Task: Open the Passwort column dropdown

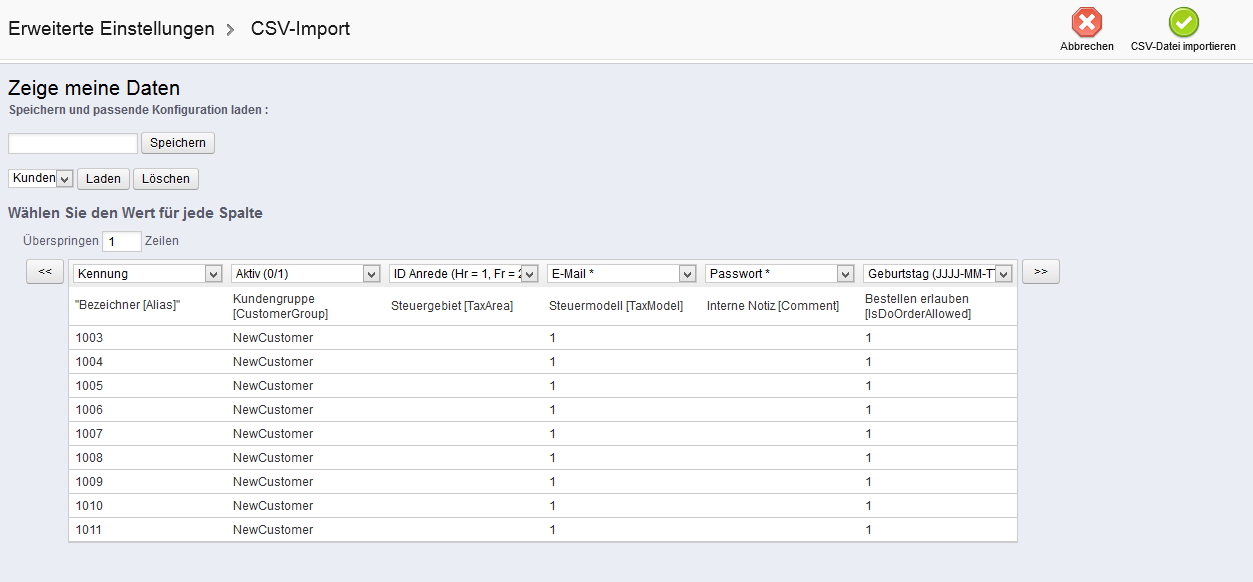Action: pos(779,274)
